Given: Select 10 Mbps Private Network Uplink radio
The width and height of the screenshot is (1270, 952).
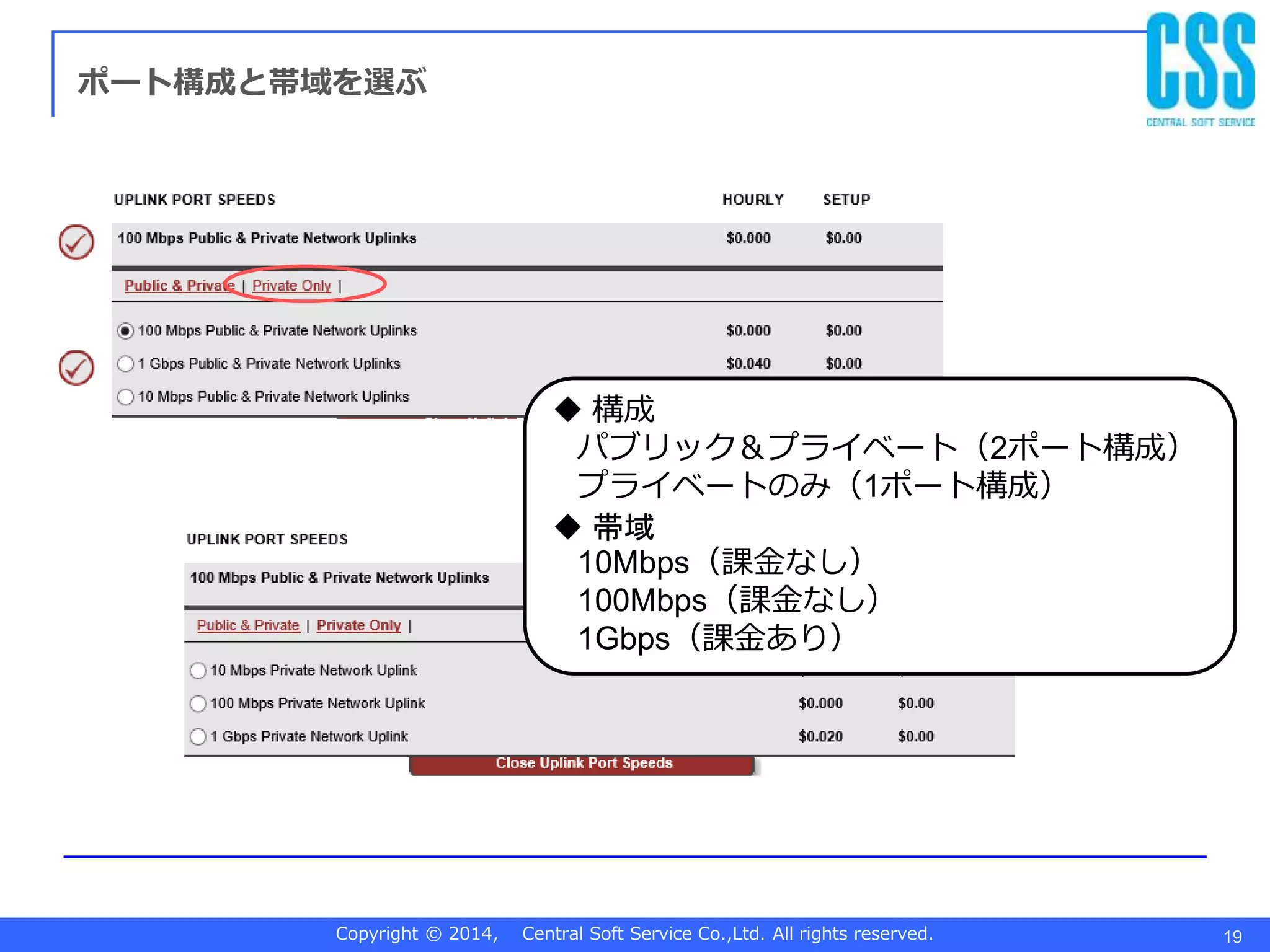Looking at the screenshot, I should click(x=198, y=671).
